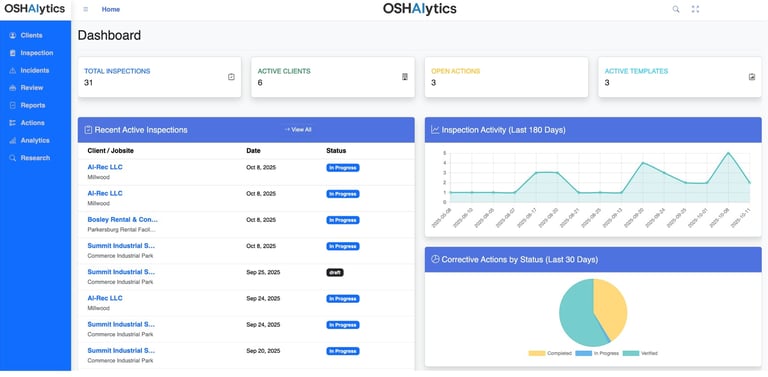Screen dimensions: 768x377
Task: Open the Clients menu item
Action: pyautogui.click(x=31, y=35)
